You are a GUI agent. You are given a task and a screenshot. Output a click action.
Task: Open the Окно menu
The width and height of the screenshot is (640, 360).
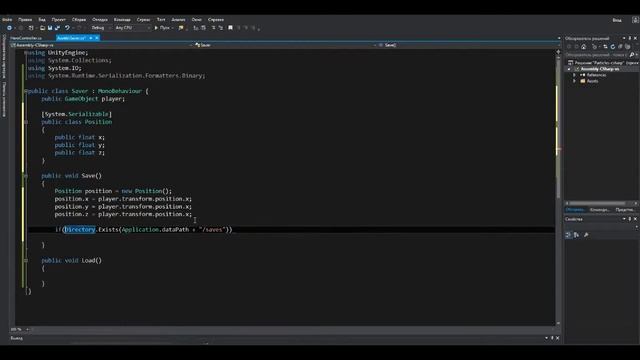[196, 20]
